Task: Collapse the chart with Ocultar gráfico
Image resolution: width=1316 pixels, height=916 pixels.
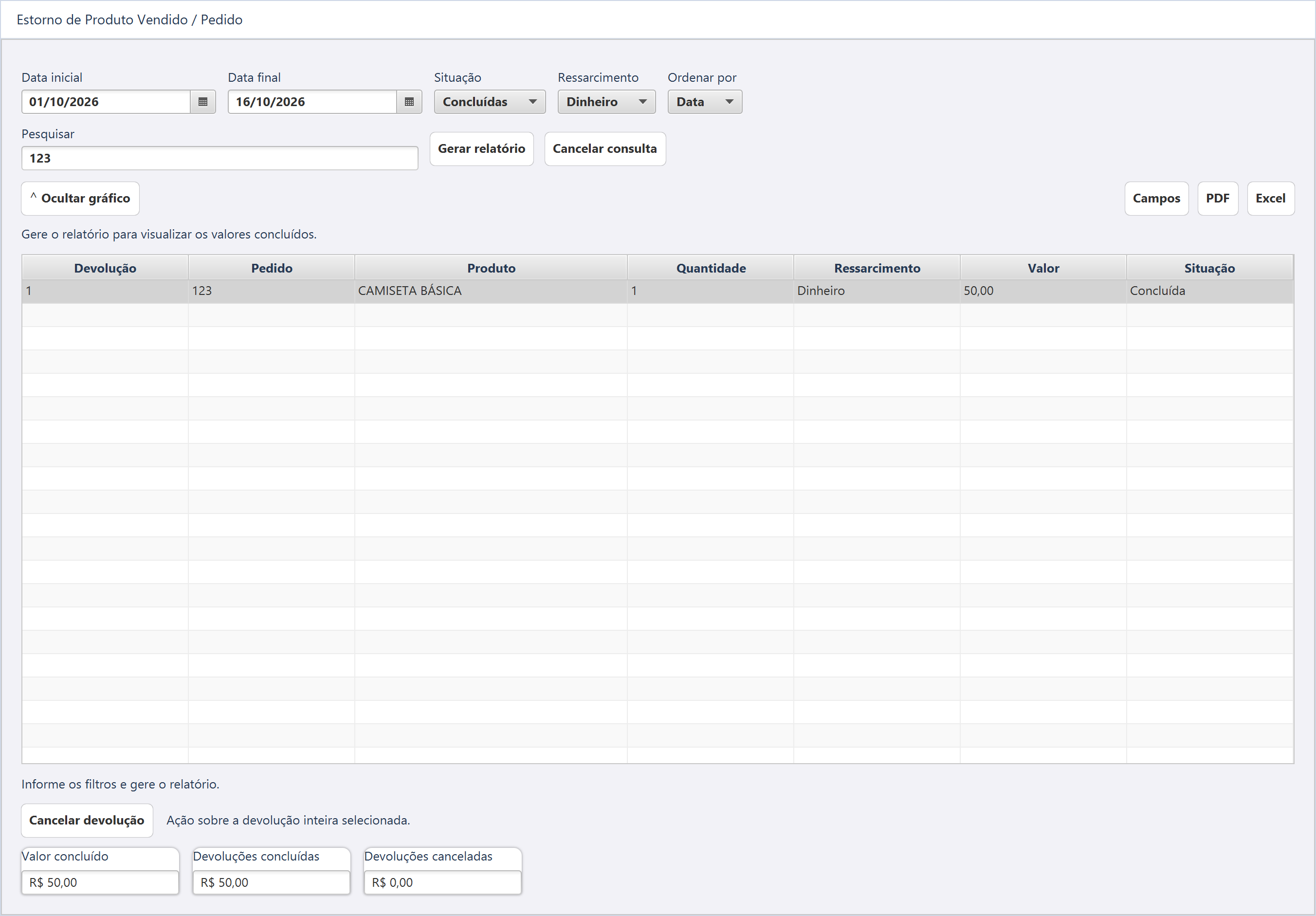Action: [80, 198]
